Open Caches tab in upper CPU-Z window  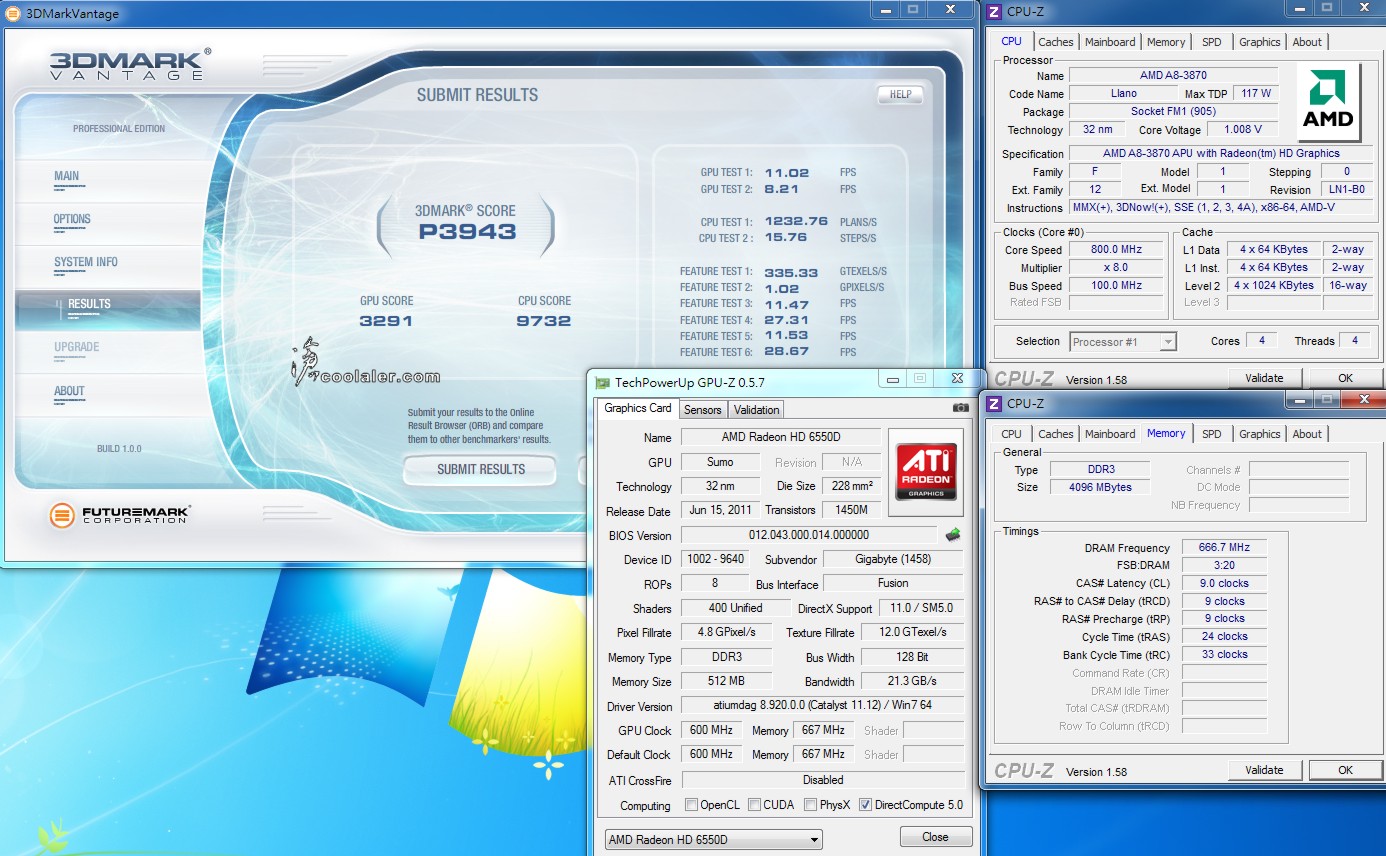click(1056, 42)
